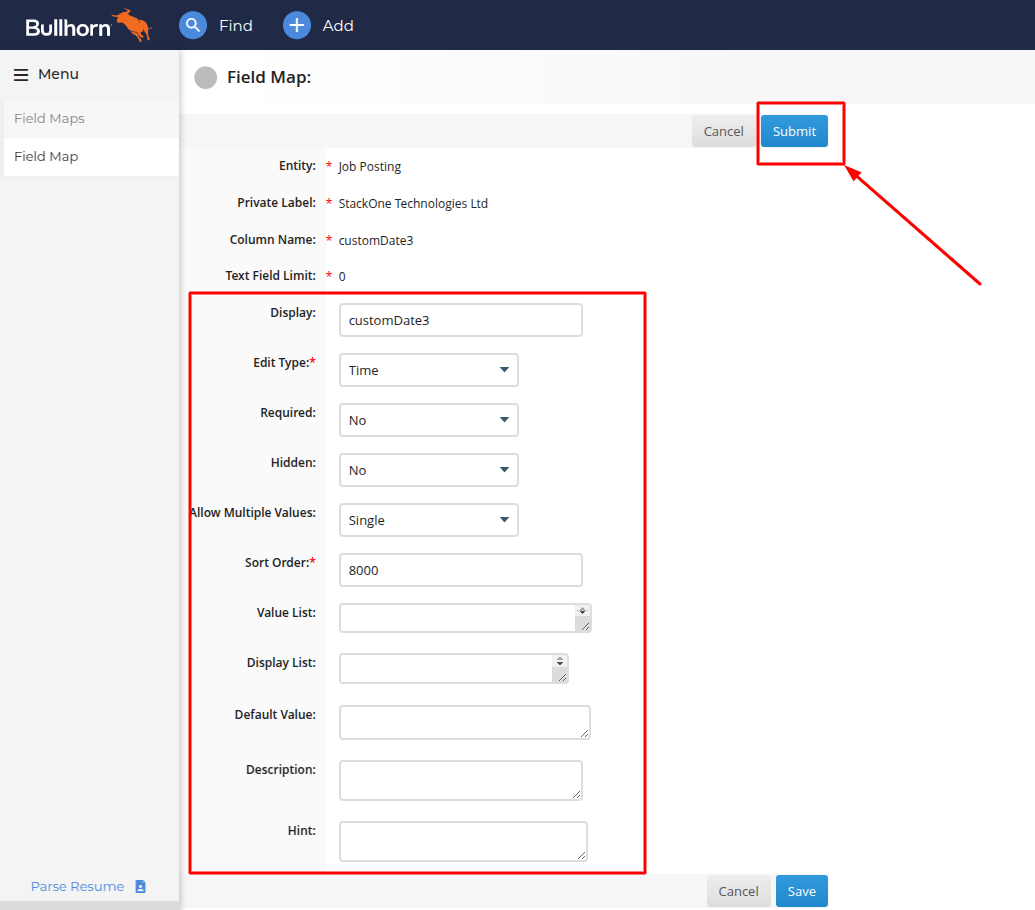Toggle the hamburger Menu icon
Image resolution: width=1035 pixels, height=910 pixels.
[21, 75]
